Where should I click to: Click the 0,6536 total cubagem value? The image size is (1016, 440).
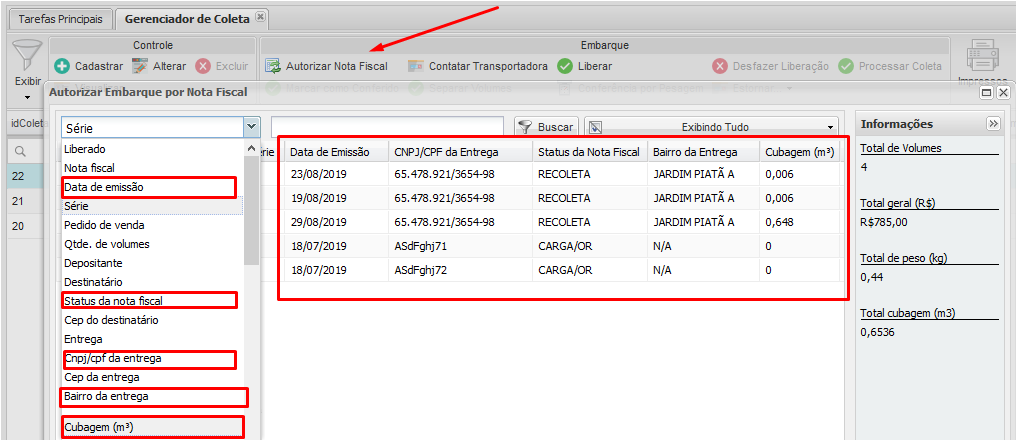[877, 332]
